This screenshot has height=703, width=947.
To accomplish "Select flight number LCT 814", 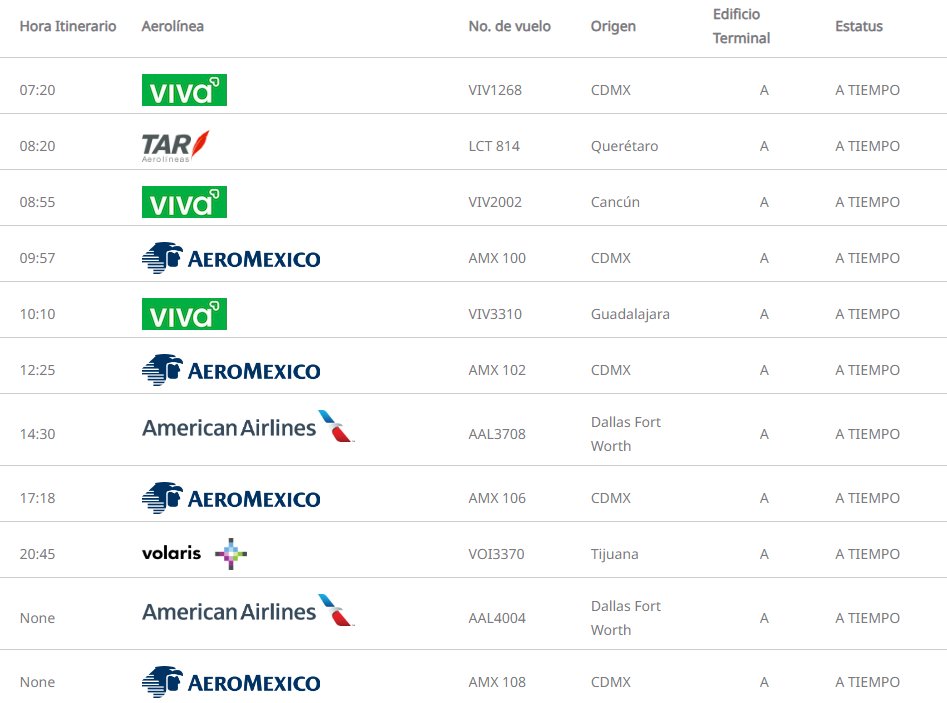I will point(494,146).
